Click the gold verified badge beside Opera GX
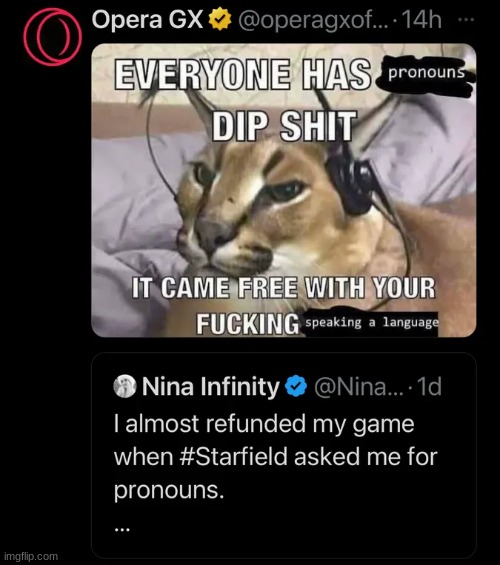This screenshot has height=565, width=500. pos(220,19)
